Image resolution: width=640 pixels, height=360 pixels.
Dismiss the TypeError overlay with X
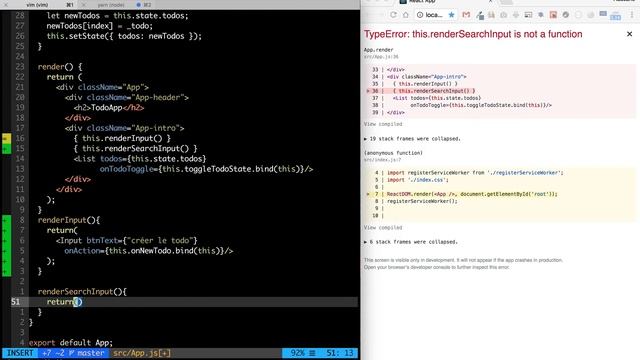629,34
